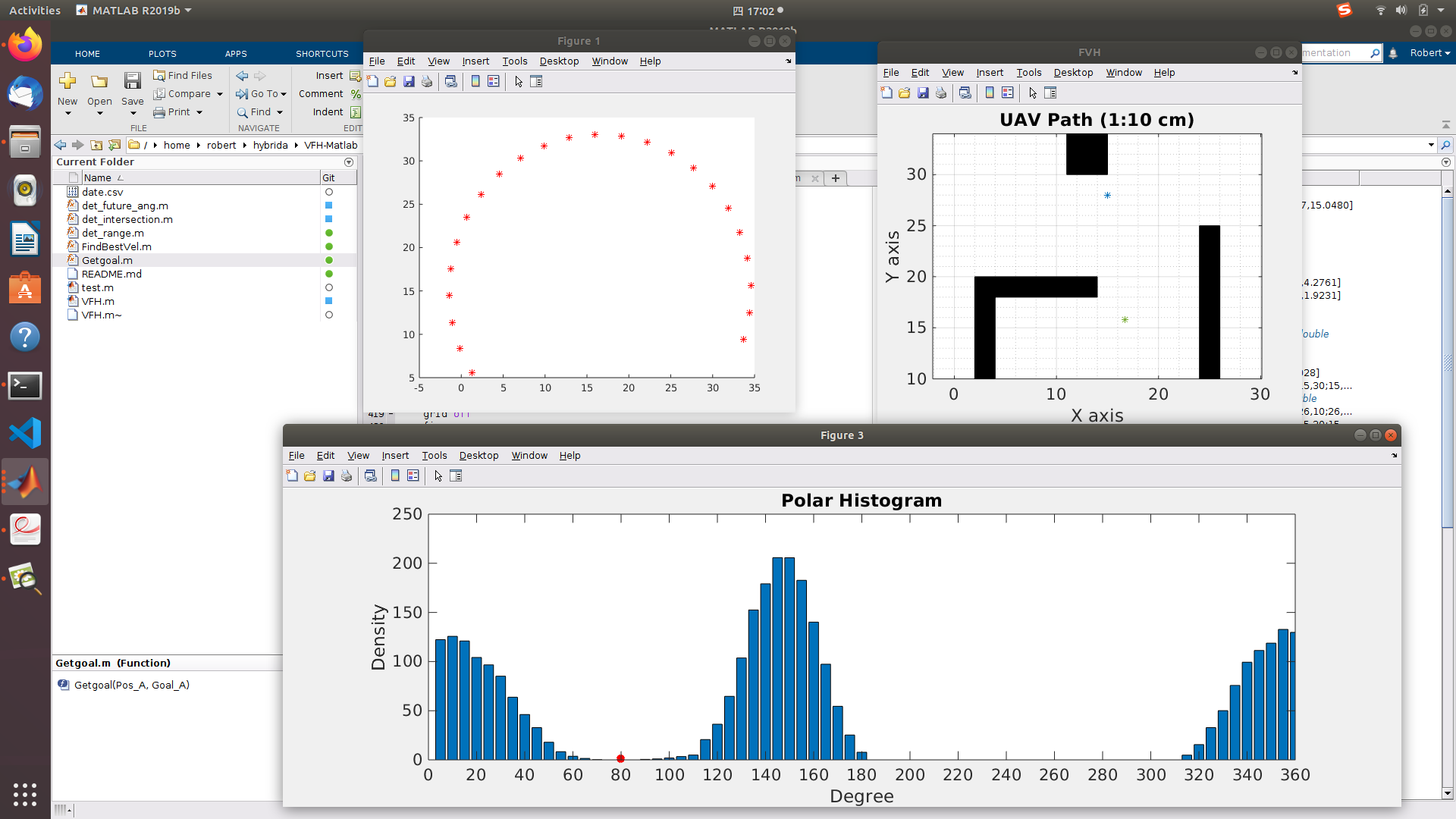
Task: Open Property Inspector in Figure 1 toolbar
Action: [x=536, y=82]
